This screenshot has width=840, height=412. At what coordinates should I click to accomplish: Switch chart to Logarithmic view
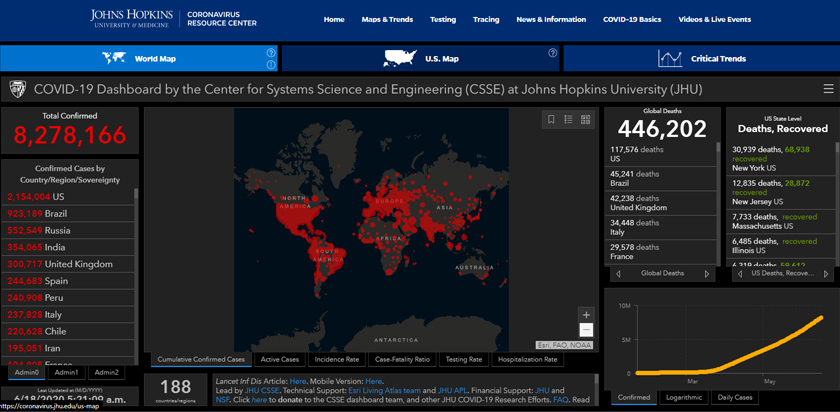(x=685, y=397)
